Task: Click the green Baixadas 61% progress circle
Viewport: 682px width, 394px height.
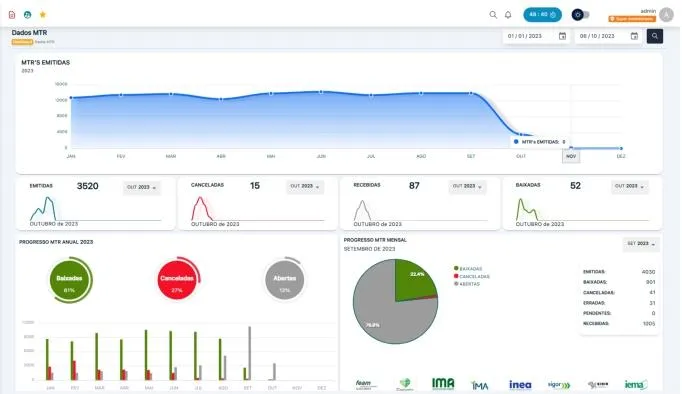Action: tap(70, 280)
